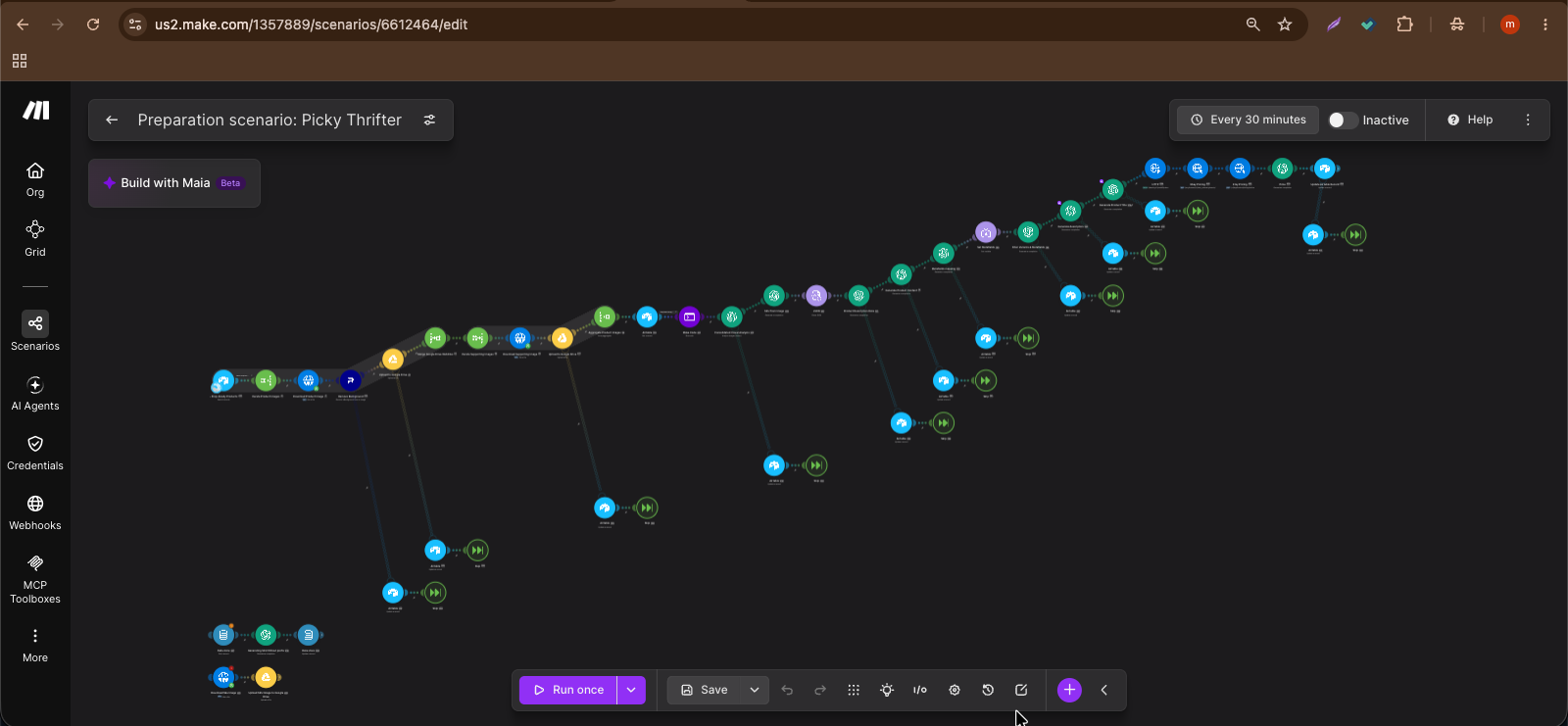Go to Scenarios in the sidebar
The height and width of the screenshot is (726, 1568).
tap(35, 331)
